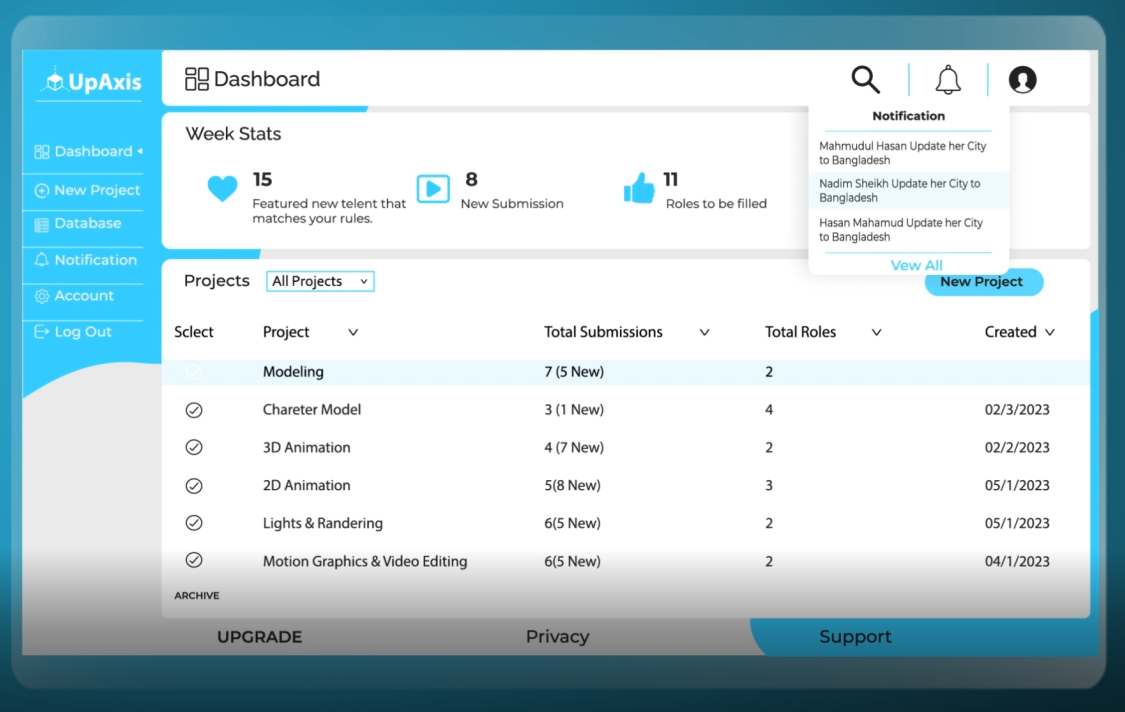
Task: Toggle the Chareter Model row checkbox
Action: (194, 410)
